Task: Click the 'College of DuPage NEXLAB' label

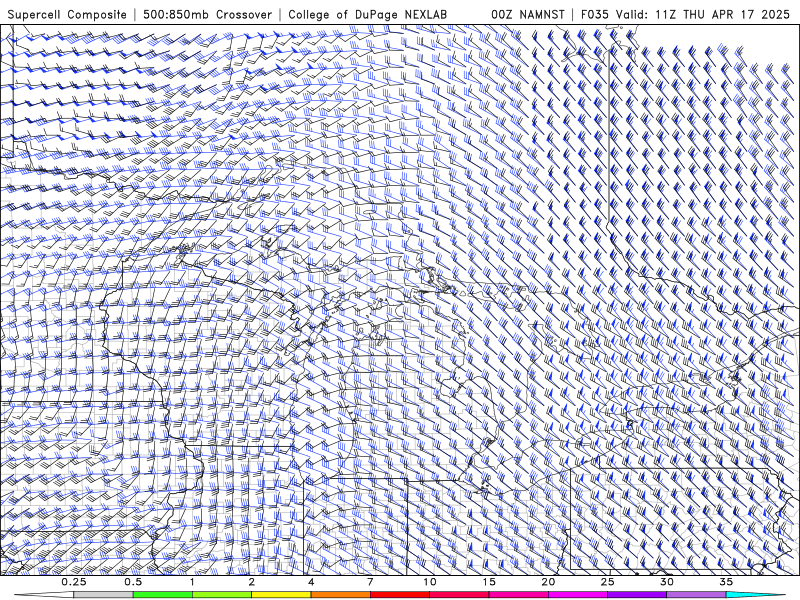Action: click(367, 14)
